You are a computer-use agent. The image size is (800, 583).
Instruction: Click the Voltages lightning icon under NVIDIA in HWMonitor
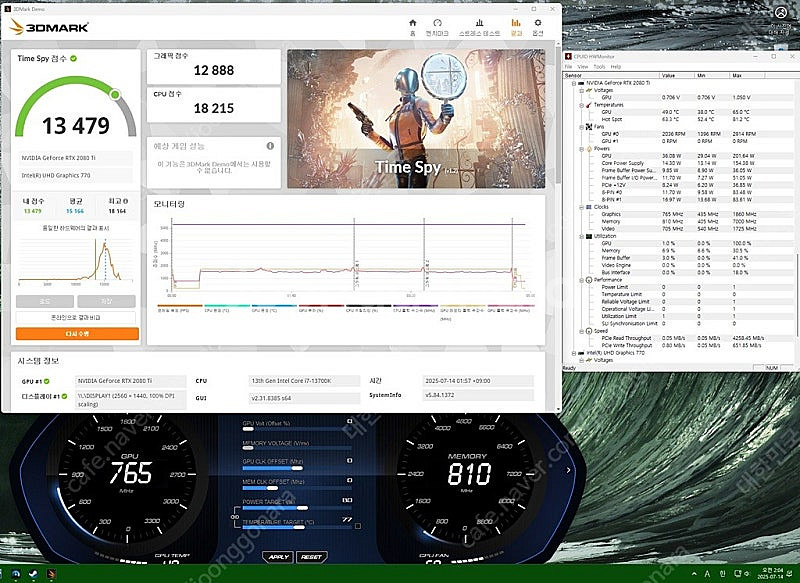tap(589, 90)
